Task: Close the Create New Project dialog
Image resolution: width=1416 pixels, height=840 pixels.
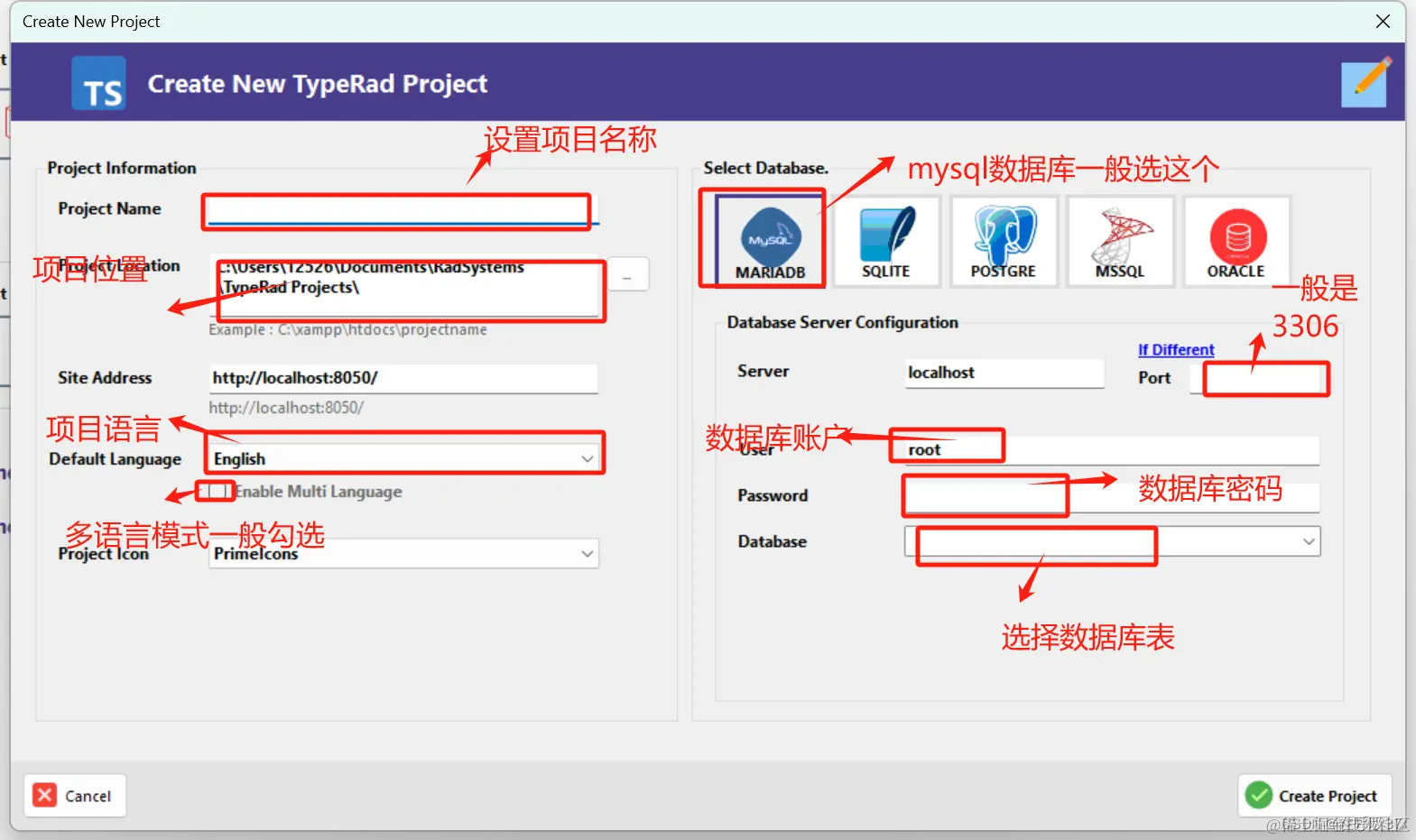Action: click(1383, 21)
